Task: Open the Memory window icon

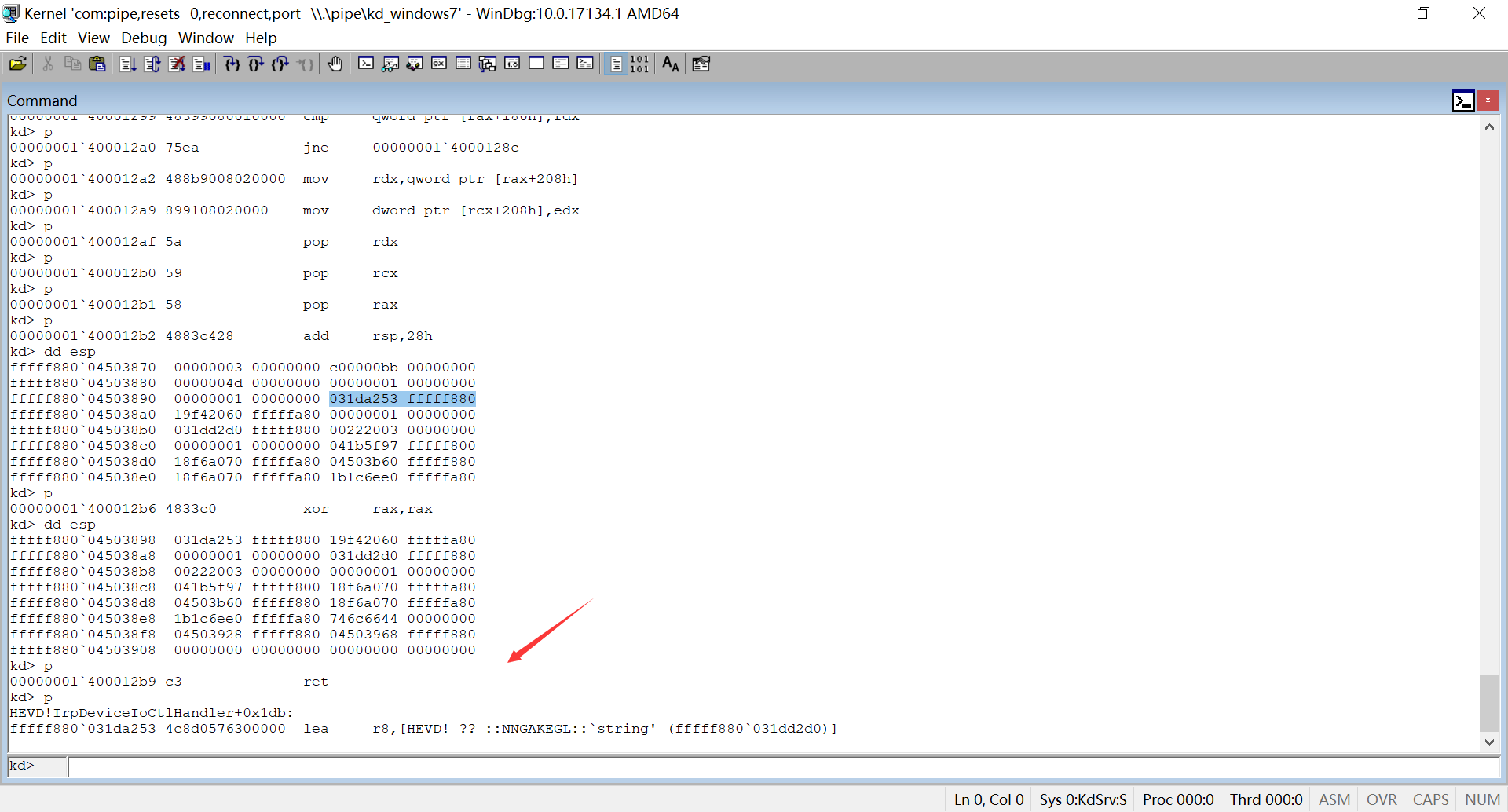Action: tap(463, 64)
